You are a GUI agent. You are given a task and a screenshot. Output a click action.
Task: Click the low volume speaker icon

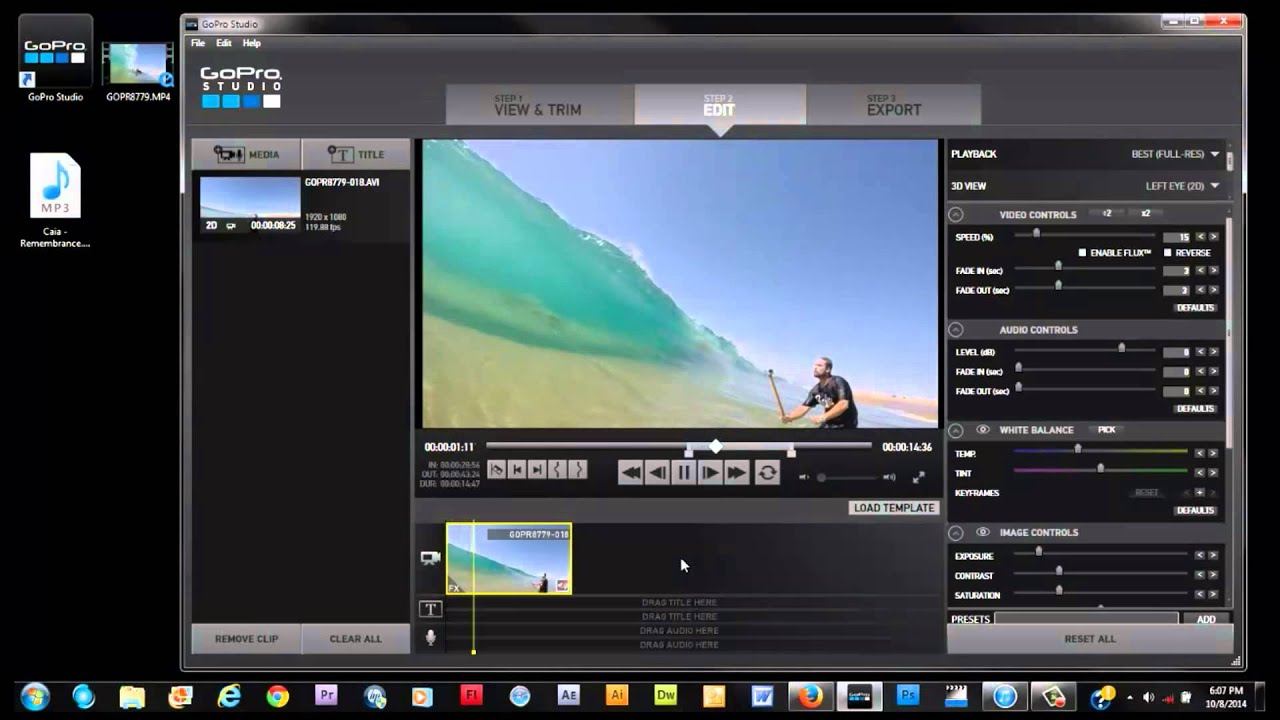point(804,477)
